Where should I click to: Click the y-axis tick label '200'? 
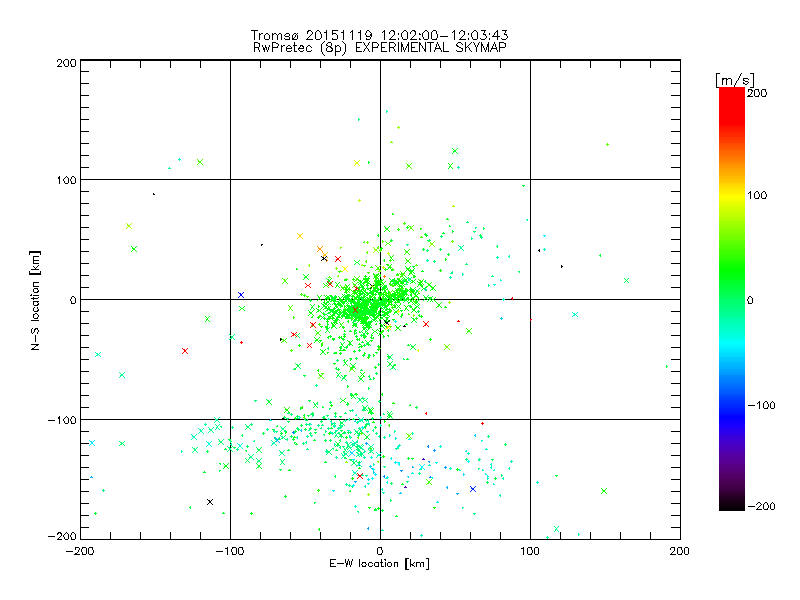tap(66, 63)
